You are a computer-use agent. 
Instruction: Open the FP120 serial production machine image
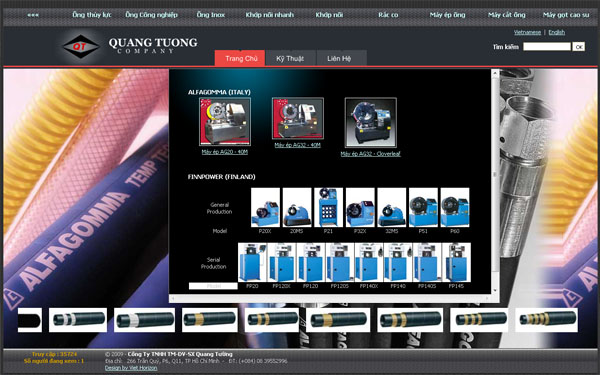click(310, 262)
